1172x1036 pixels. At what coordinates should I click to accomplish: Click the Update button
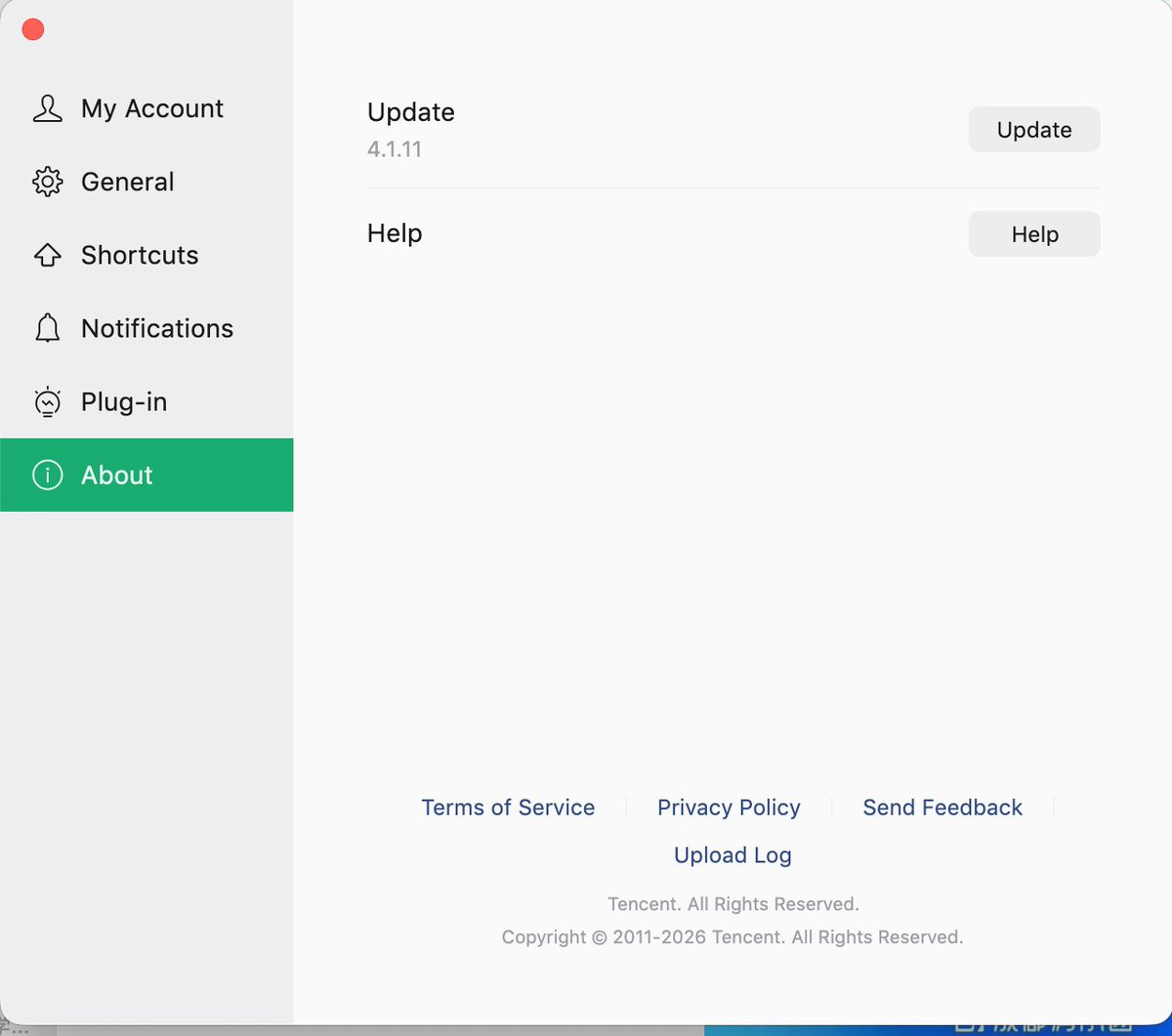(1034, 130)
